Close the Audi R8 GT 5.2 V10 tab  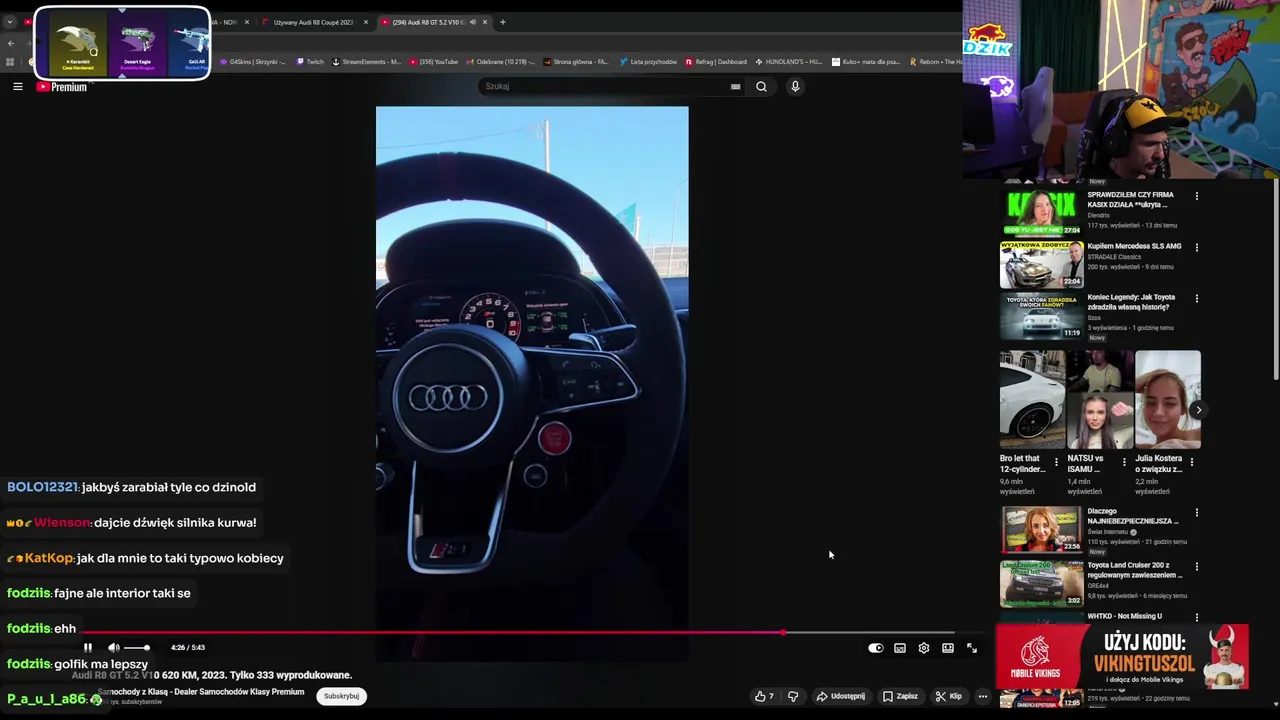coord(485,22)
